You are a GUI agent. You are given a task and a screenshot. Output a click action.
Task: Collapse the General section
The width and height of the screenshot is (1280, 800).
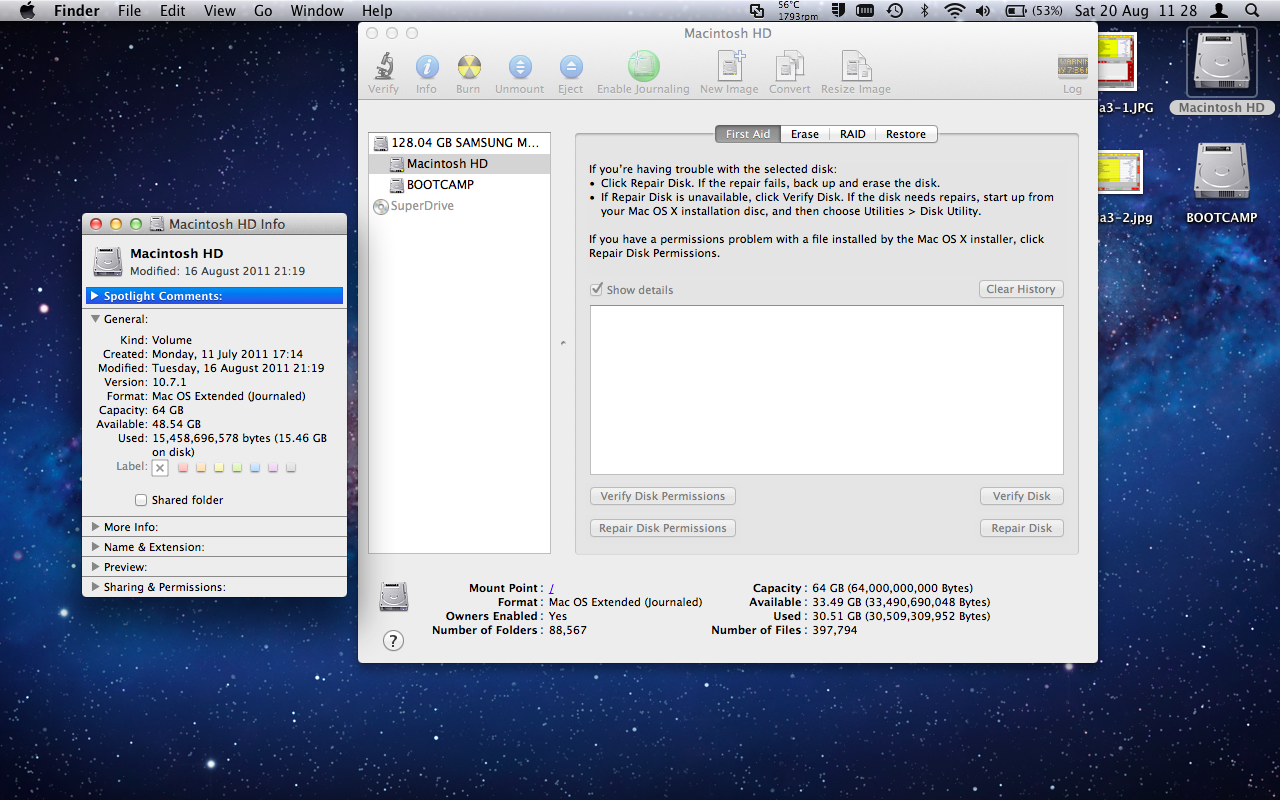95,319
